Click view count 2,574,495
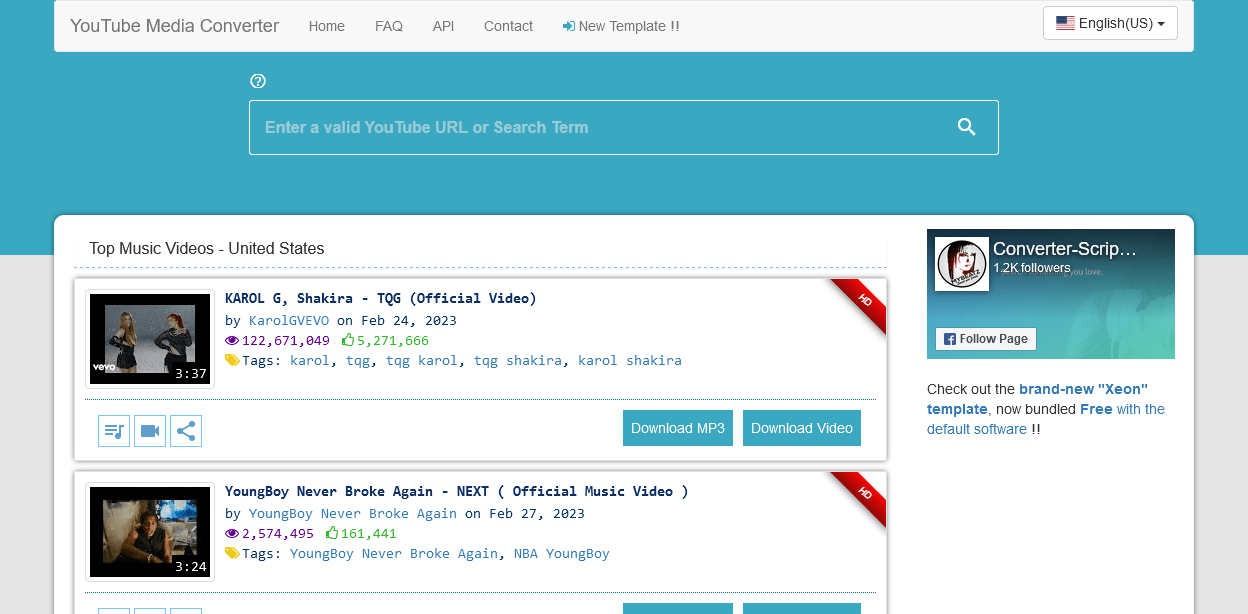This screenshot has width=1248, height=614. coord(278,534)
